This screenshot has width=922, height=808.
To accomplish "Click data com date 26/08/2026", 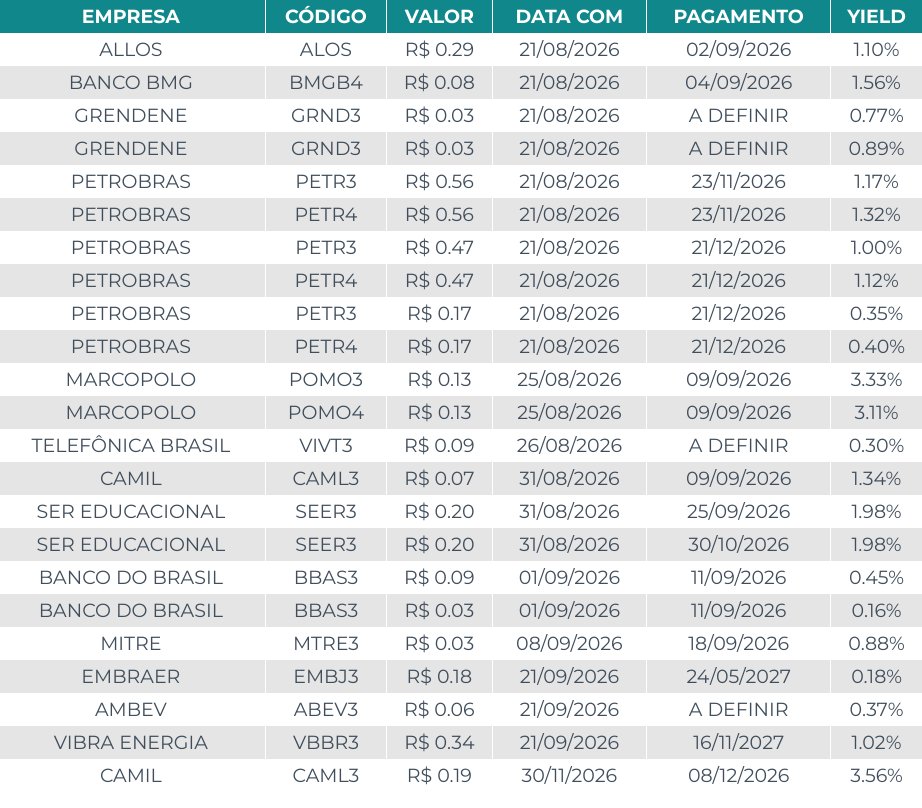I will 569,445.
